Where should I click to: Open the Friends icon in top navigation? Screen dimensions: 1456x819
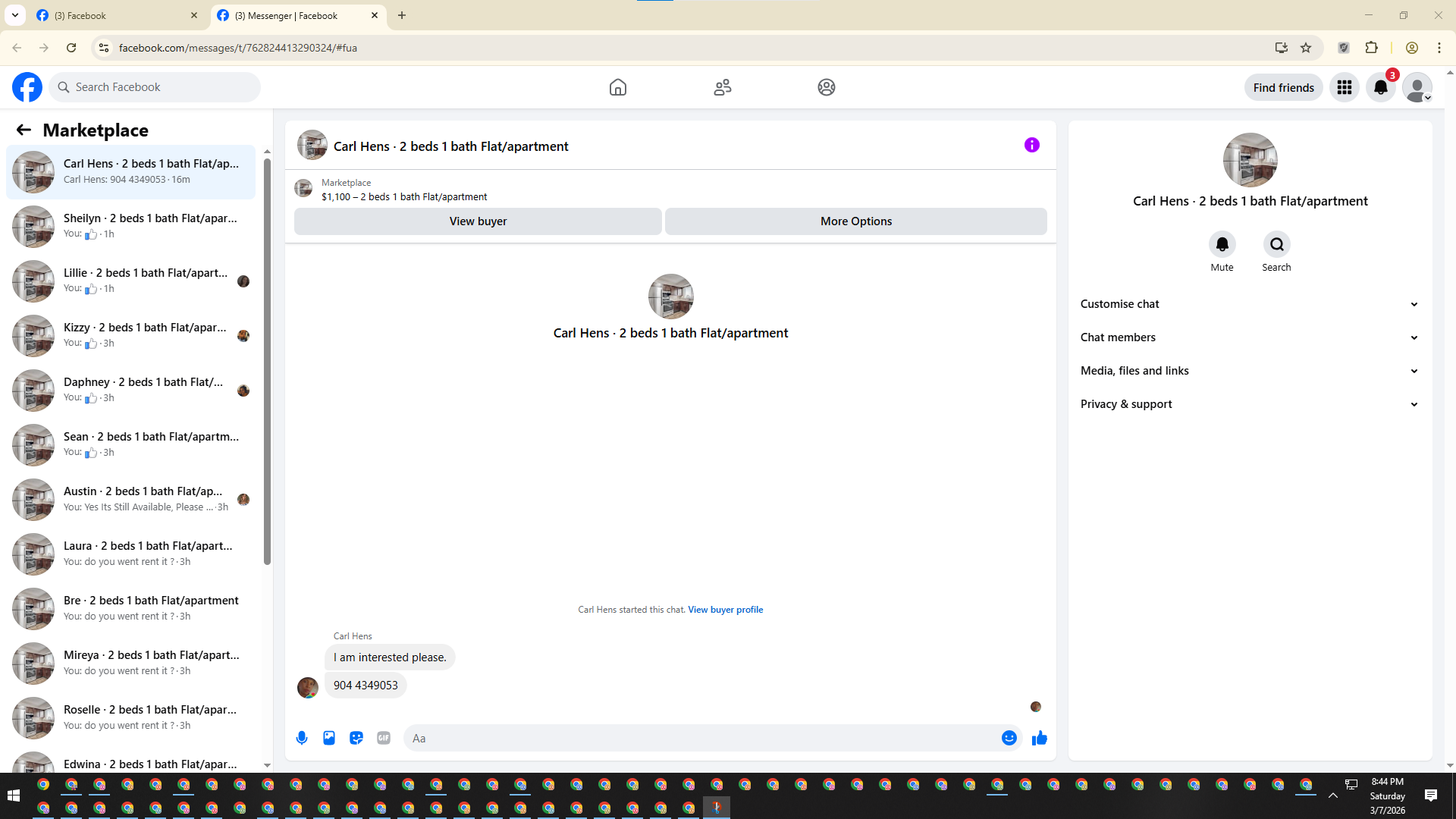pos(723,87)
